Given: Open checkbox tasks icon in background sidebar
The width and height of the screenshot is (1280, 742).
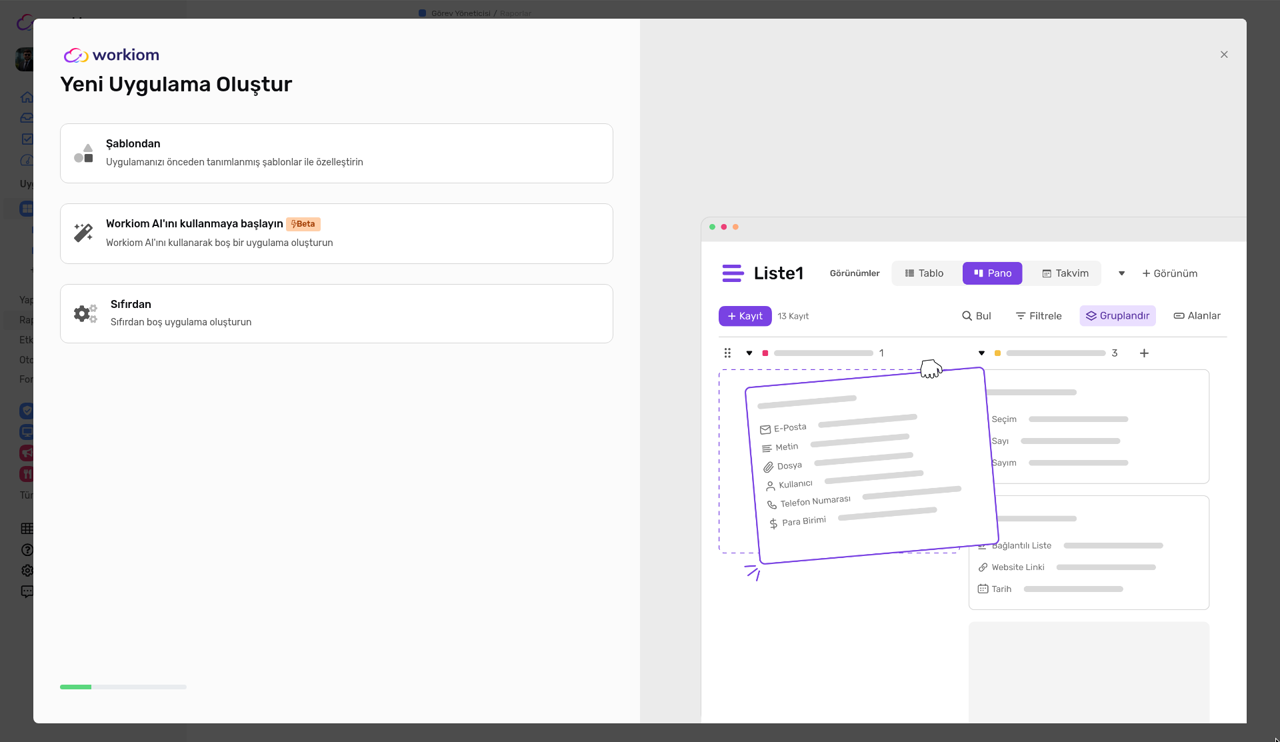Looking at the screenshot, I should [27, 139].
